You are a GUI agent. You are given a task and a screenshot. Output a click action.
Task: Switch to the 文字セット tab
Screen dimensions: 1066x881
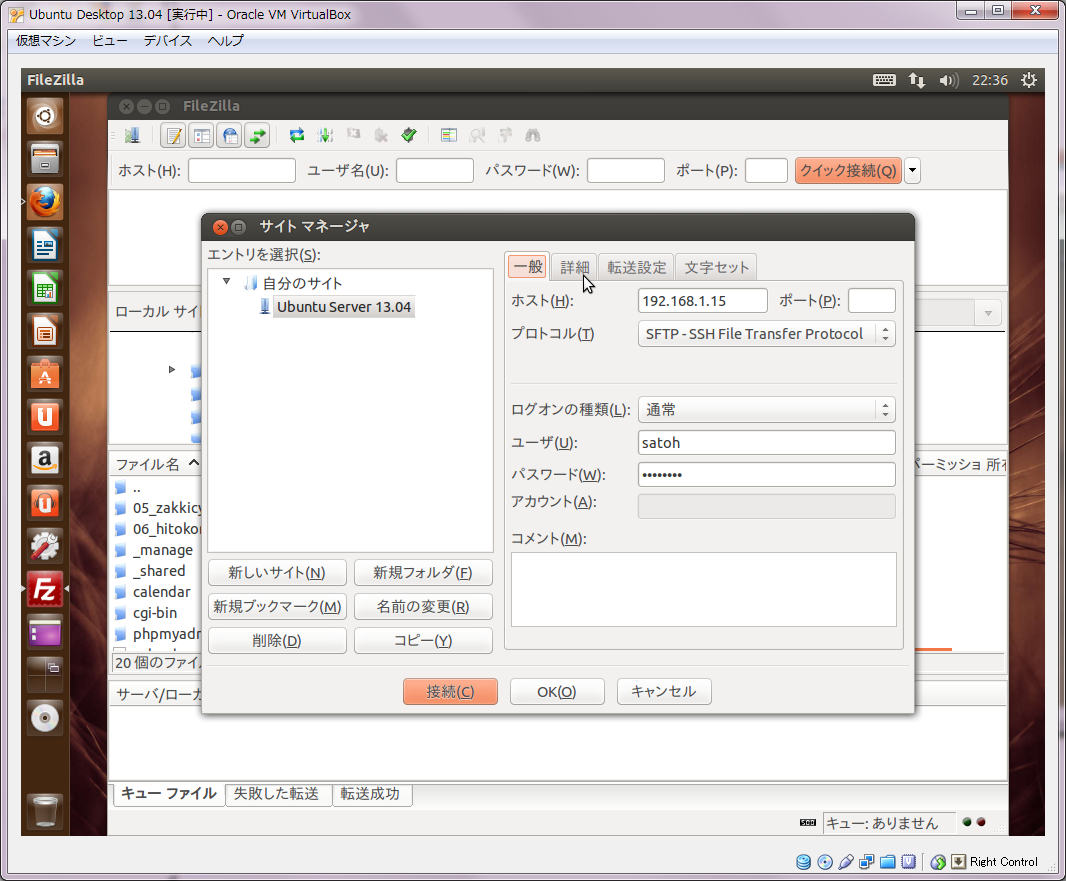coord(716,267)
